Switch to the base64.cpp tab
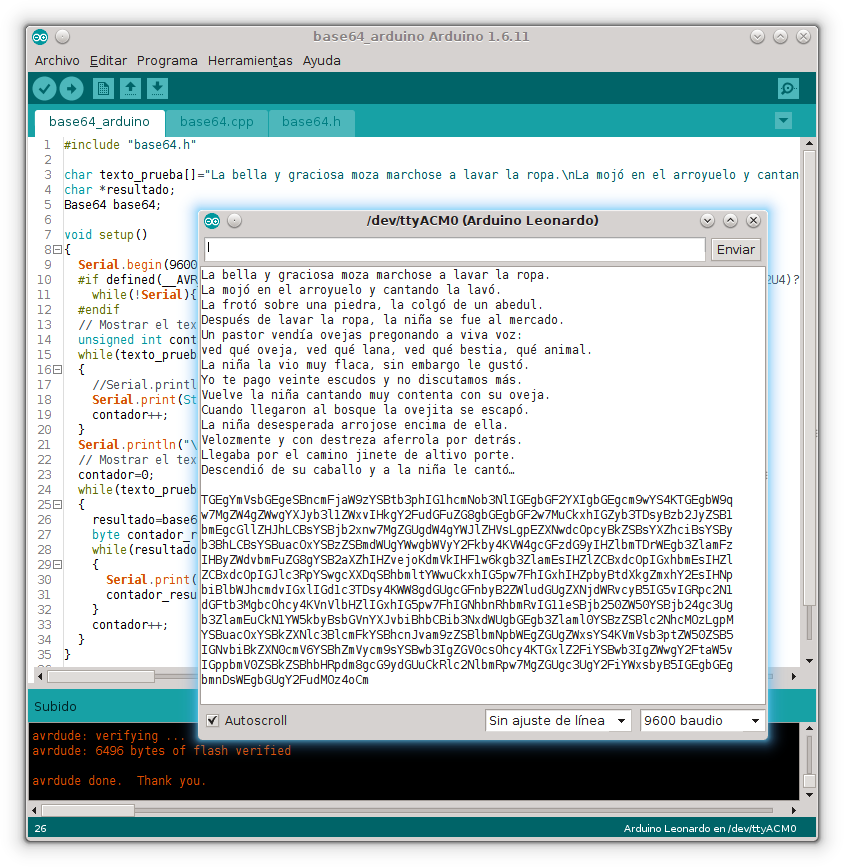The height and width of the screenshot is (867, 844). [217, 122]
